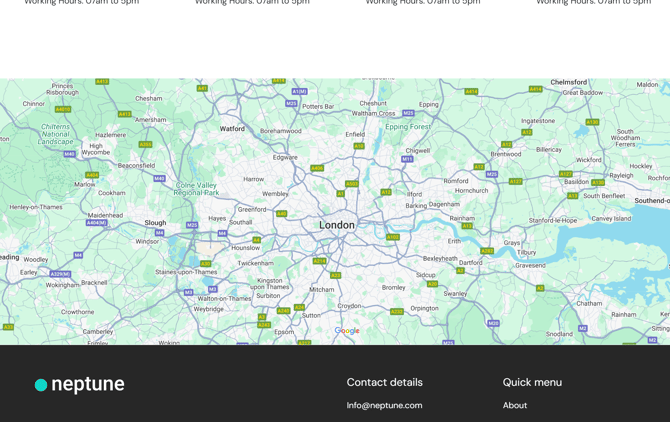Click the Gravesend map label
The width and height of the screenshot is (670, 422).
click(530, 265)
